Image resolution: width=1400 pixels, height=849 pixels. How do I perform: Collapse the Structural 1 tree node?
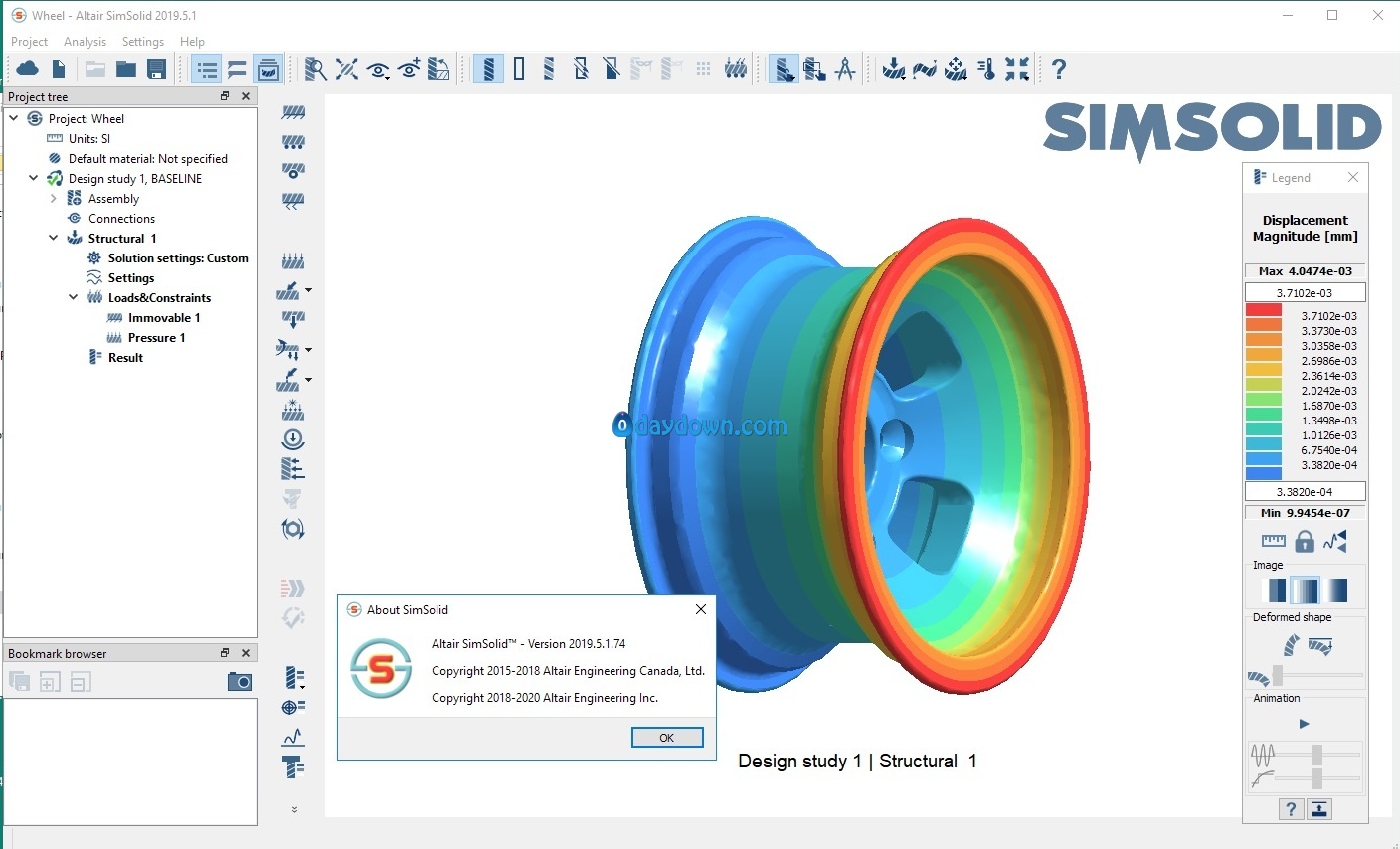point(54,238)
